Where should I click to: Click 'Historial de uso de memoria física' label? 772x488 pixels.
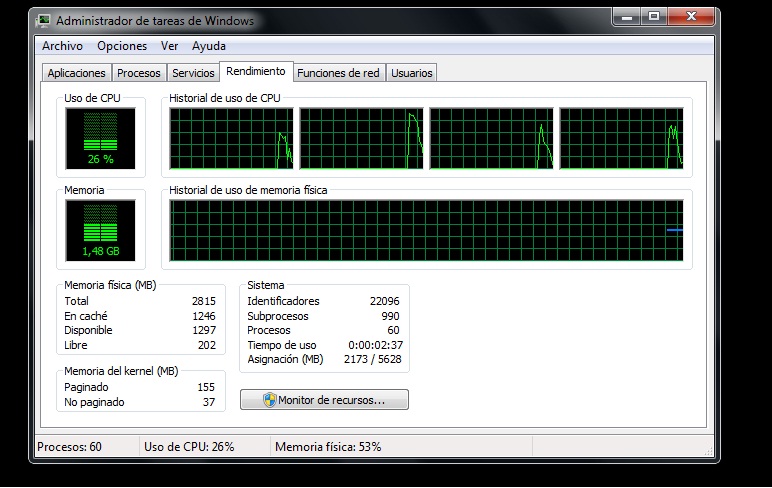click(248, 190)
